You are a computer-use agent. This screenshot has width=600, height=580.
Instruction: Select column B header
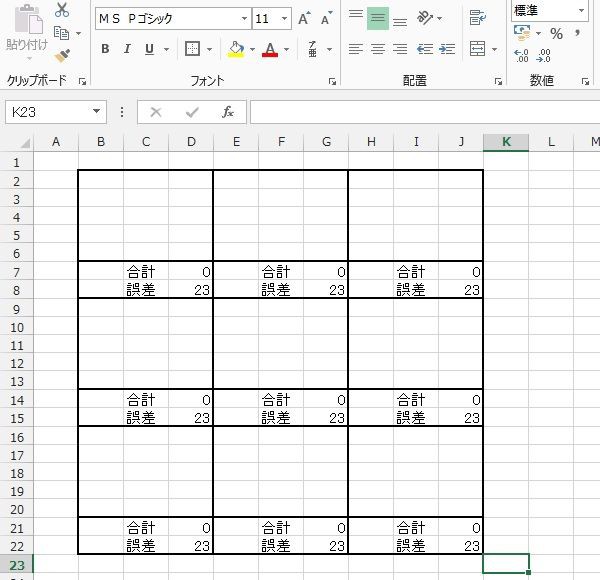(x=101, y=142)
